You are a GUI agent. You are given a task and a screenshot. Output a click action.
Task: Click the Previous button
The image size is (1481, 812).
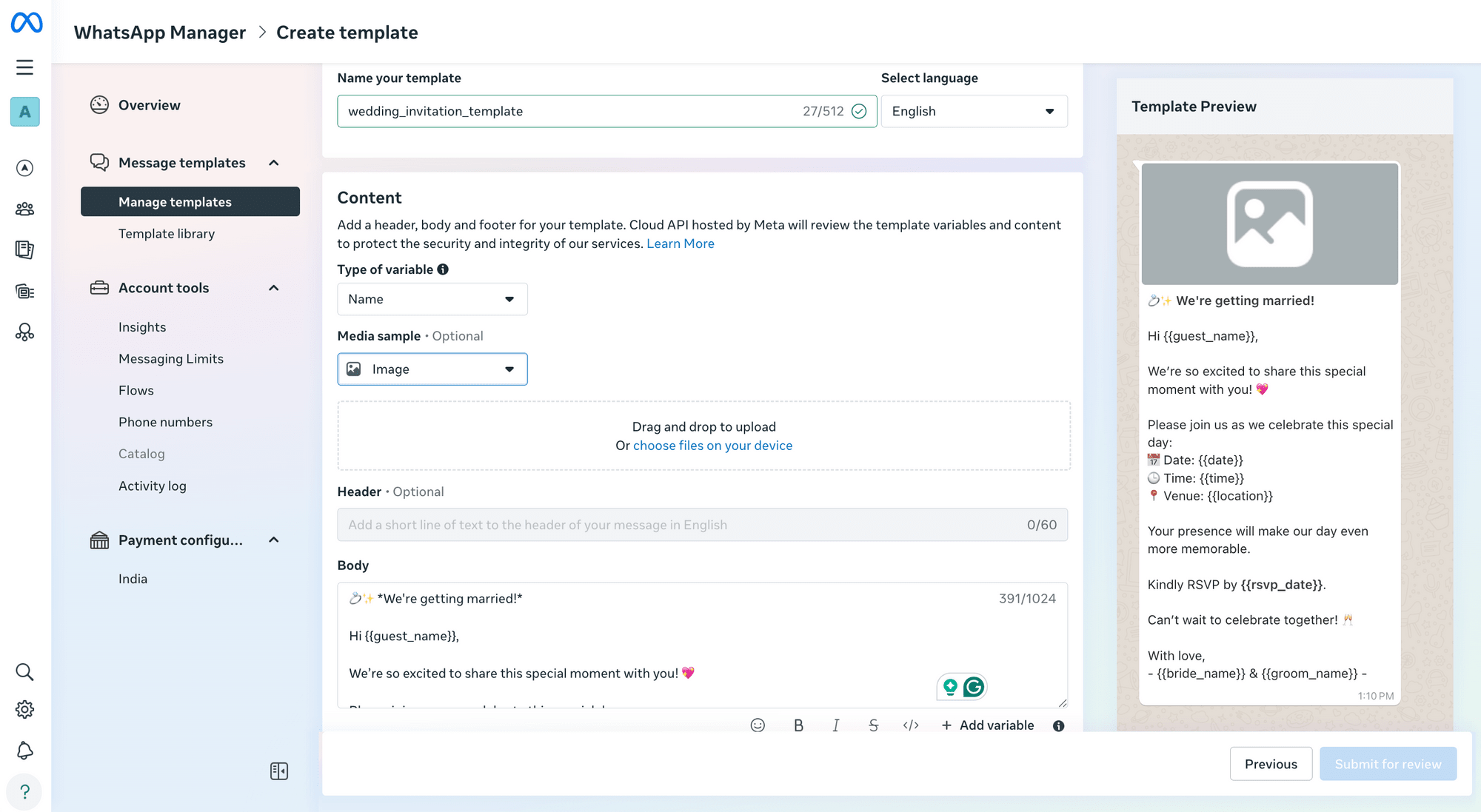[x=1271, y=764]
